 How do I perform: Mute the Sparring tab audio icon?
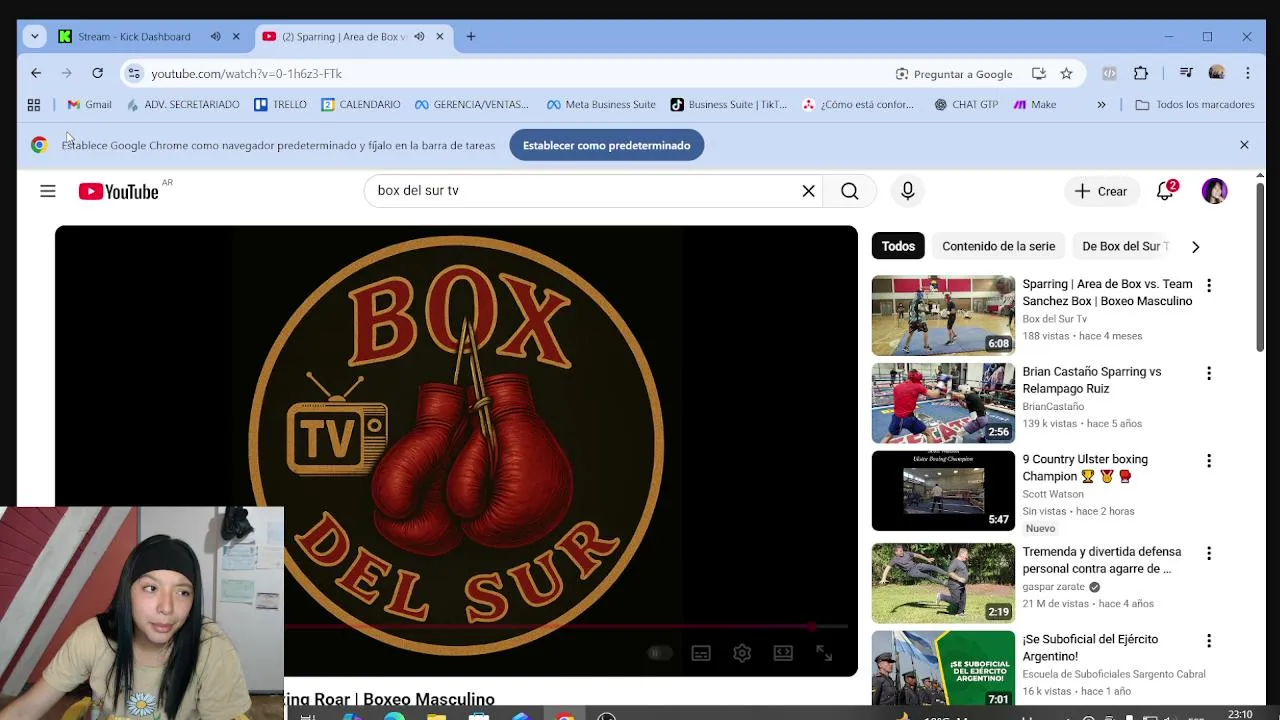(x=419, y=36)
